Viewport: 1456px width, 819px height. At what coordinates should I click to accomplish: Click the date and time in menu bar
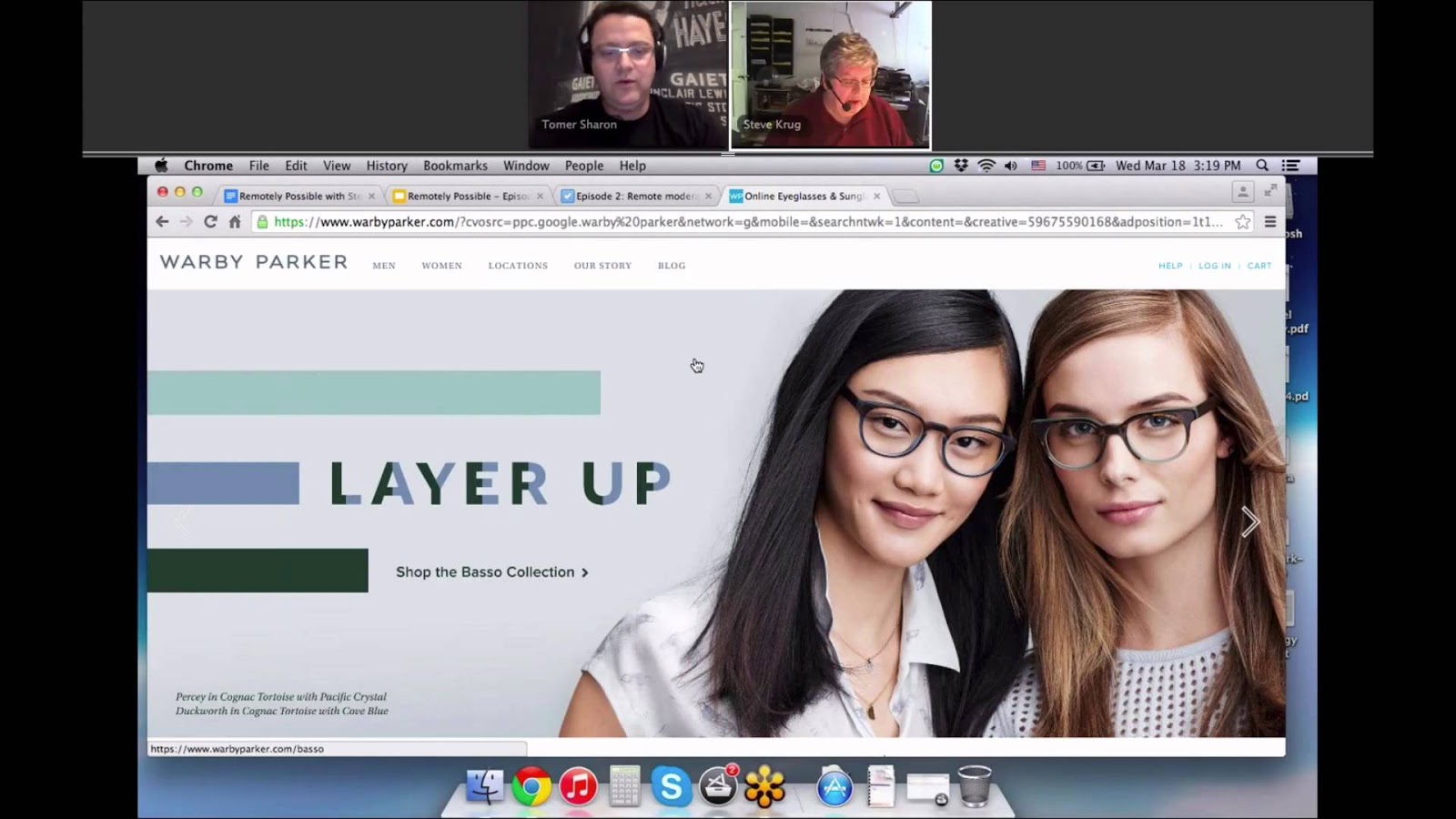1178,166
